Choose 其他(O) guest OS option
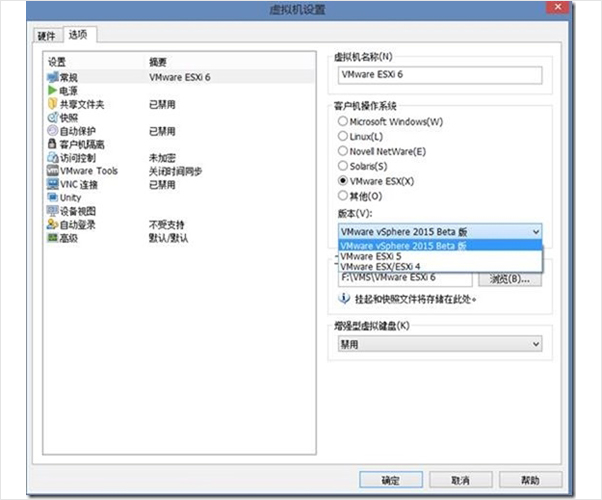The width and height of the screenshot is (602, 500). click(342, 195)
